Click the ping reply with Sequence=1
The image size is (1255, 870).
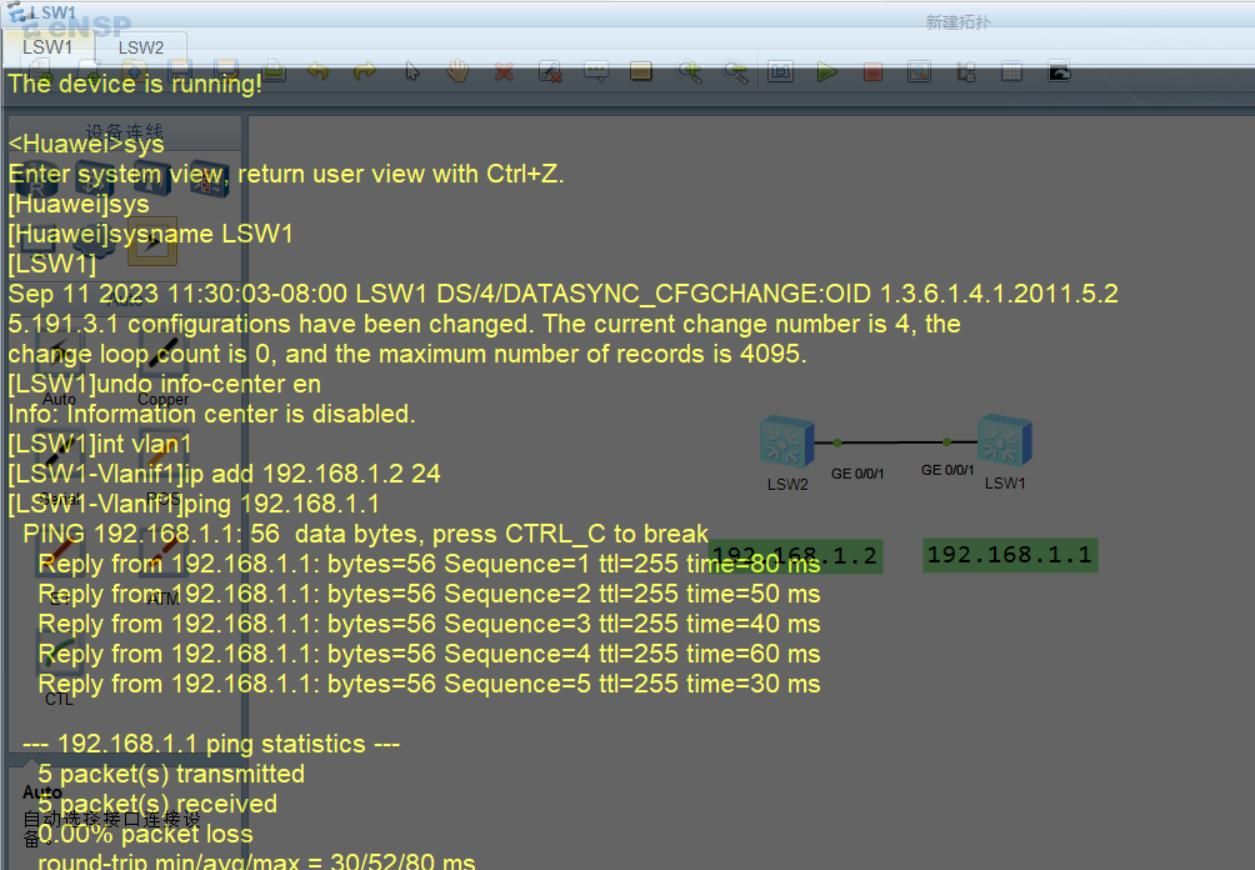(429, 564)
